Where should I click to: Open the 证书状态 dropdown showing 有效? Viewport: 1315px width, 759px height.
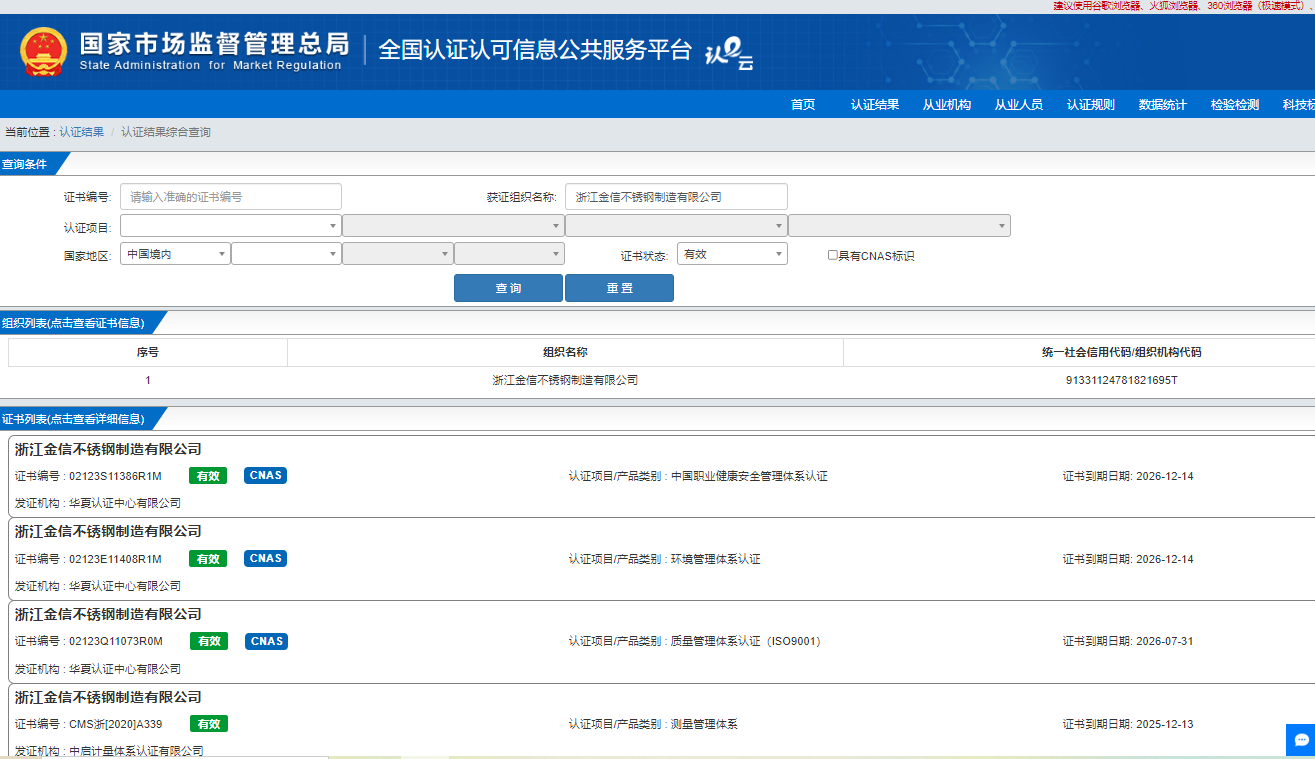coord(732,254)
